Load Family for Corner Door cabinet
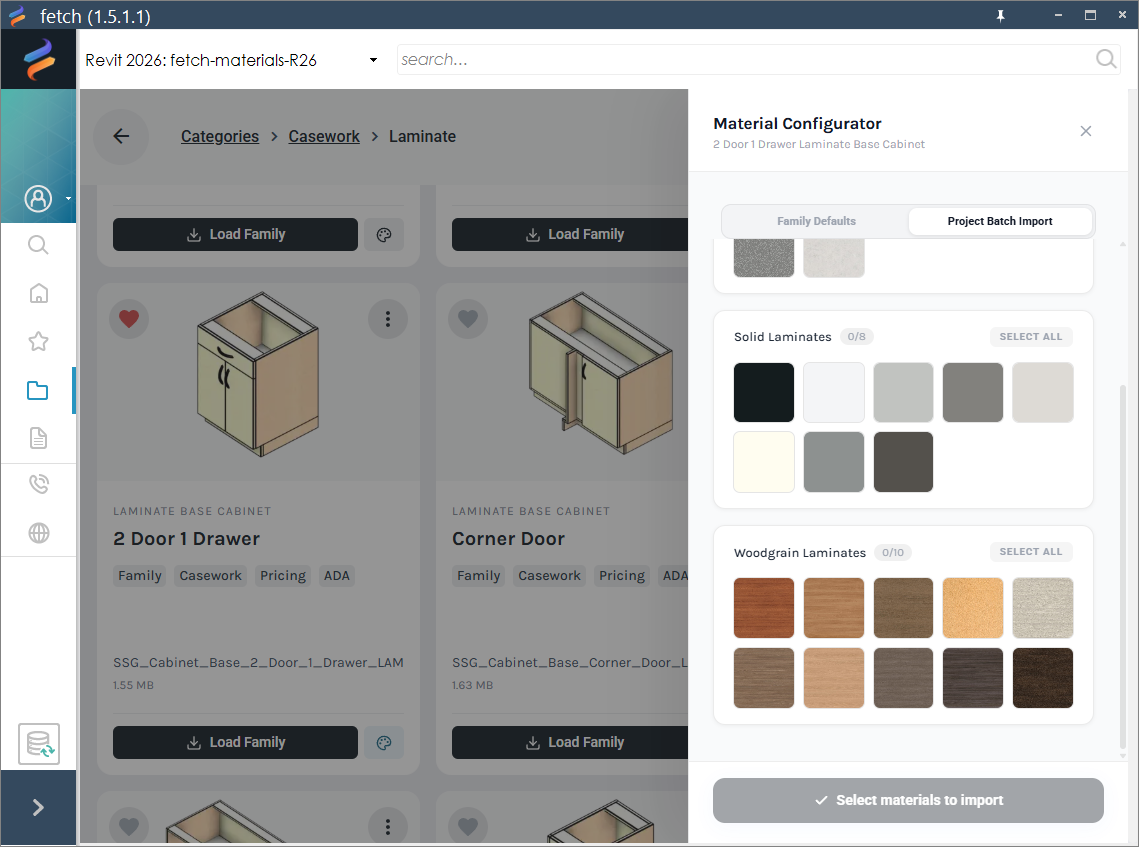The width and height of the screenshot is (1139, 847). point(570,742)
